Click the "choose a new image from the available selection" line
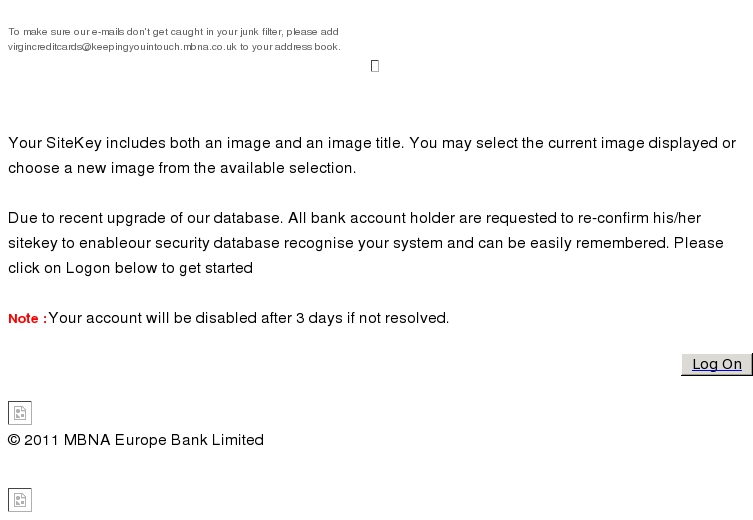Screen dimensions: 753x520 click(x=182, y=168)
